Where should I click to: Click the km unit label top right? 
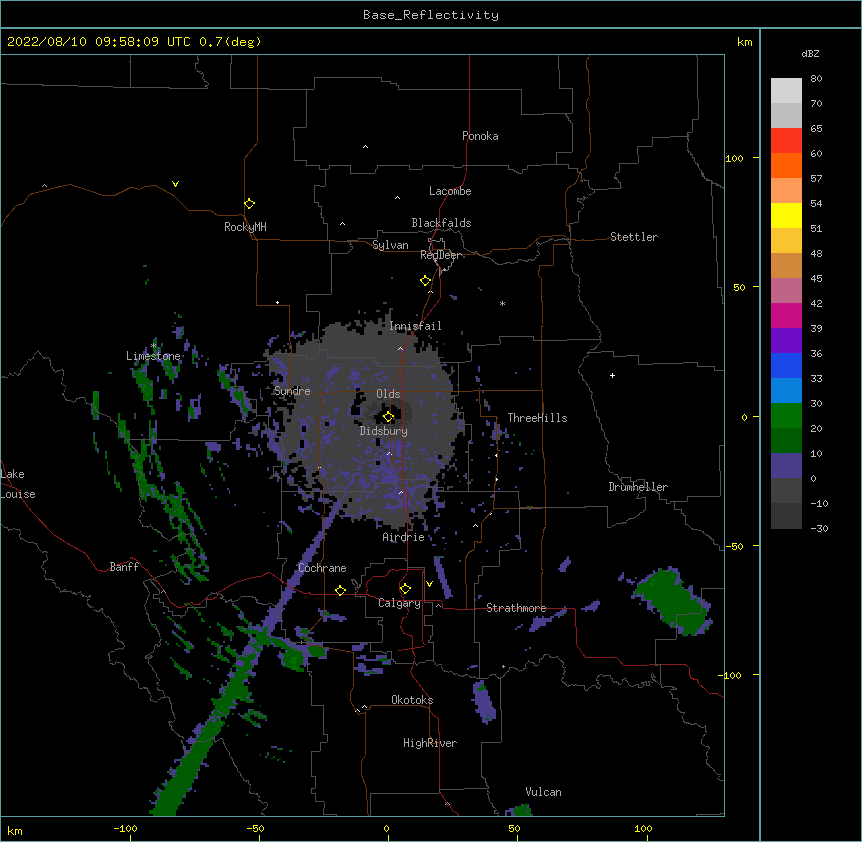(x=745, y=42)
